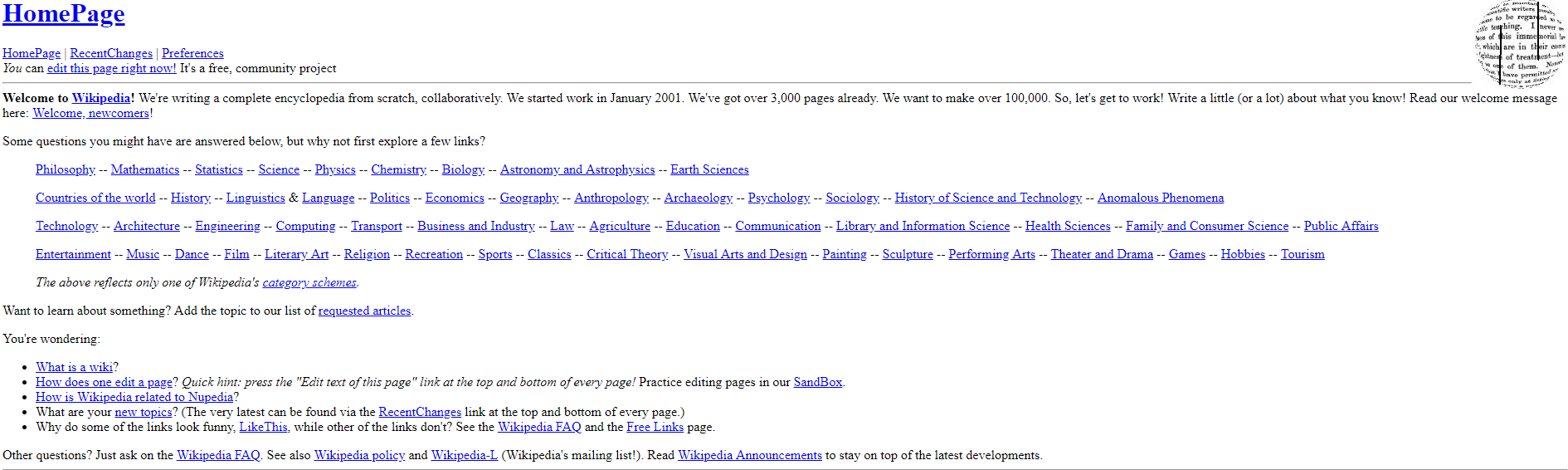Click the Wikipedia globe logo image
Screen dimensions: 1568x470
click(1520, 43)
